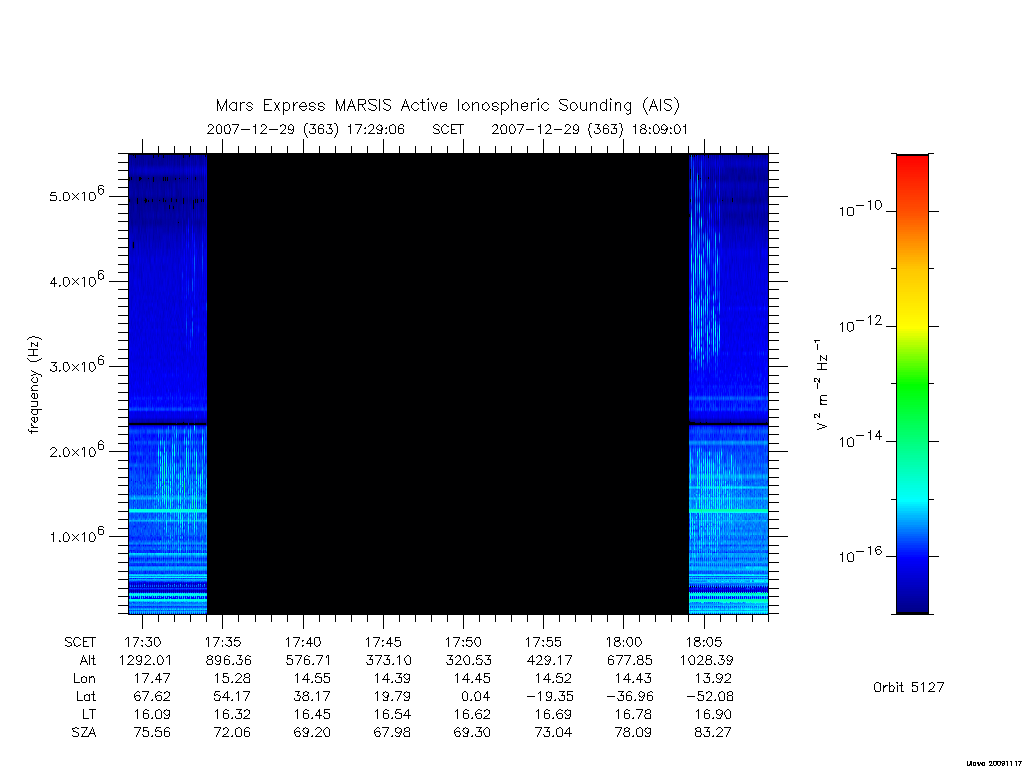The image size is (1024, 768).
Task: Click the frequency (Hz) axis label
Action: point(35,384)
